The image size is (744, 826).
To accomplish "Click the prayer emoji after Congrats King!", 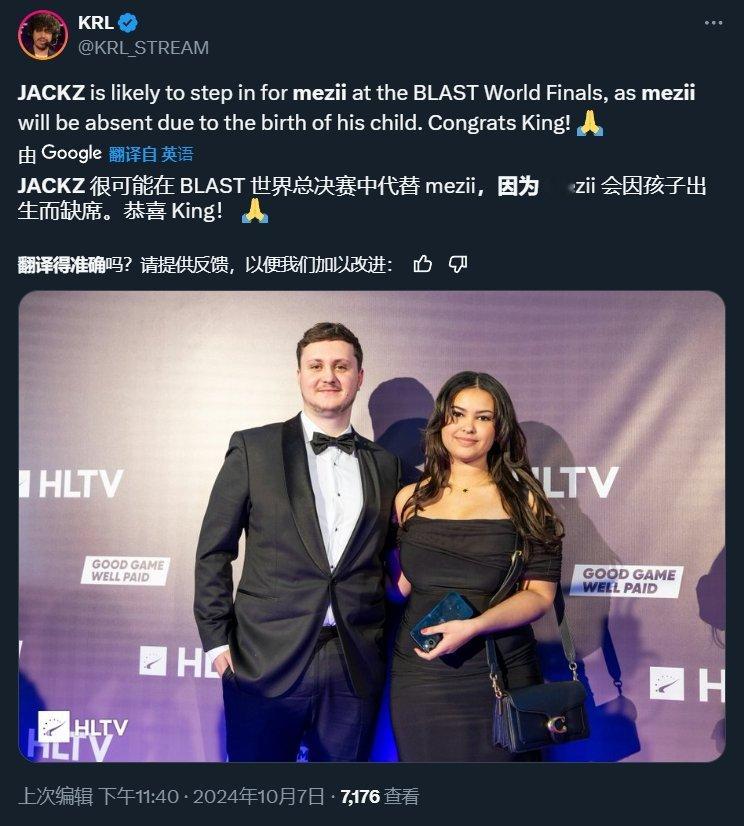I will tap(590, 123).
